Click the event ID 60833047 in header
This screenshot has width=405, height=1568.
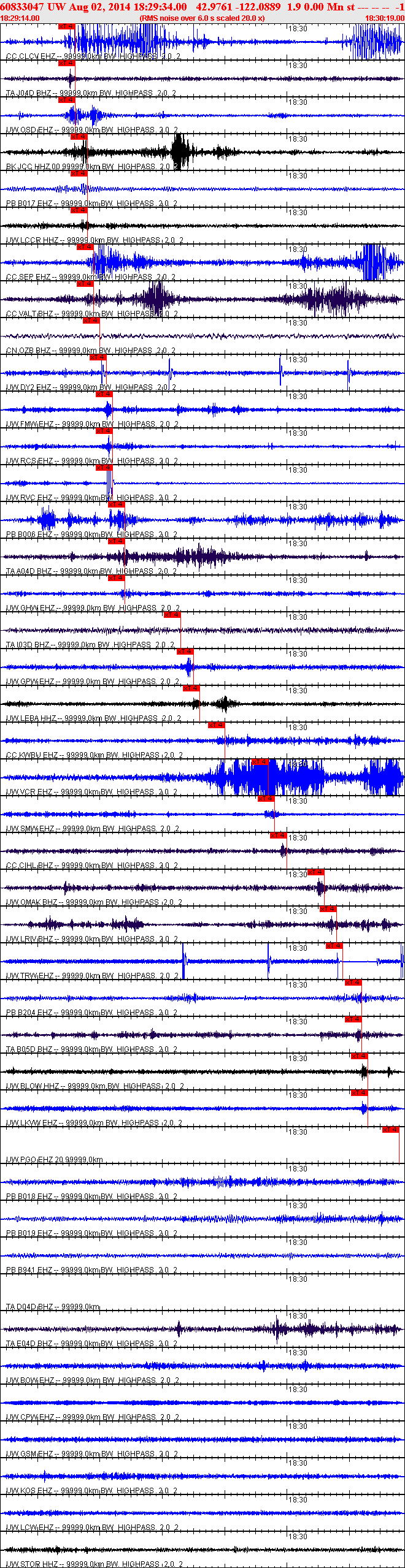tap(22, 7)
